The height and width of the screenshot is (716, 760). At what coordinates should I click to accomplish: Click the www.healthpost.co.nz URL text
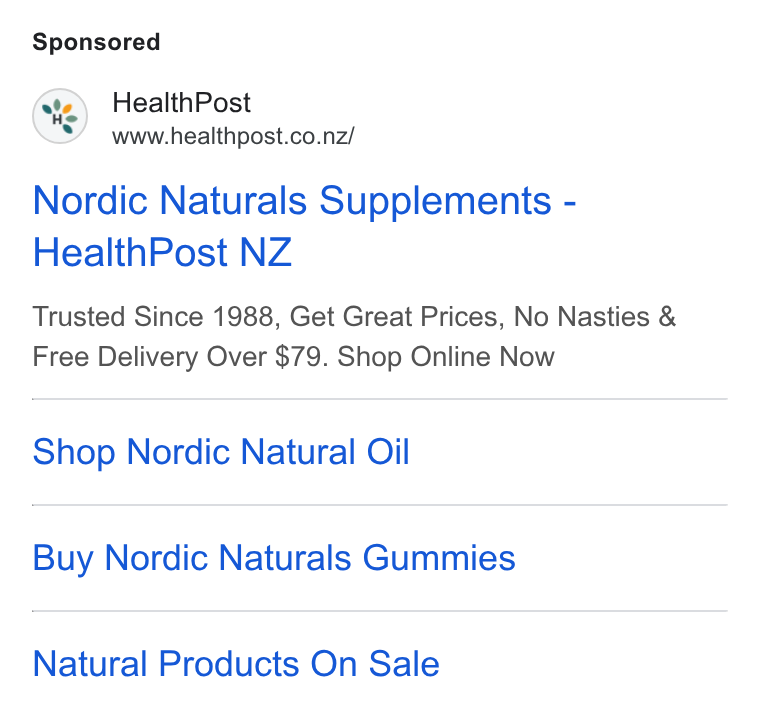coord(233,136)
